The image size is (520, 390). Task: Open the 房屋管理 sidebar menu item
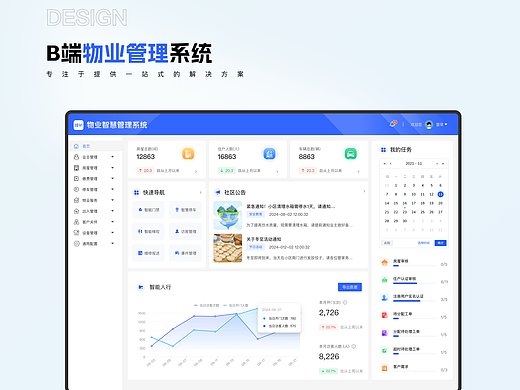[95, 168]
